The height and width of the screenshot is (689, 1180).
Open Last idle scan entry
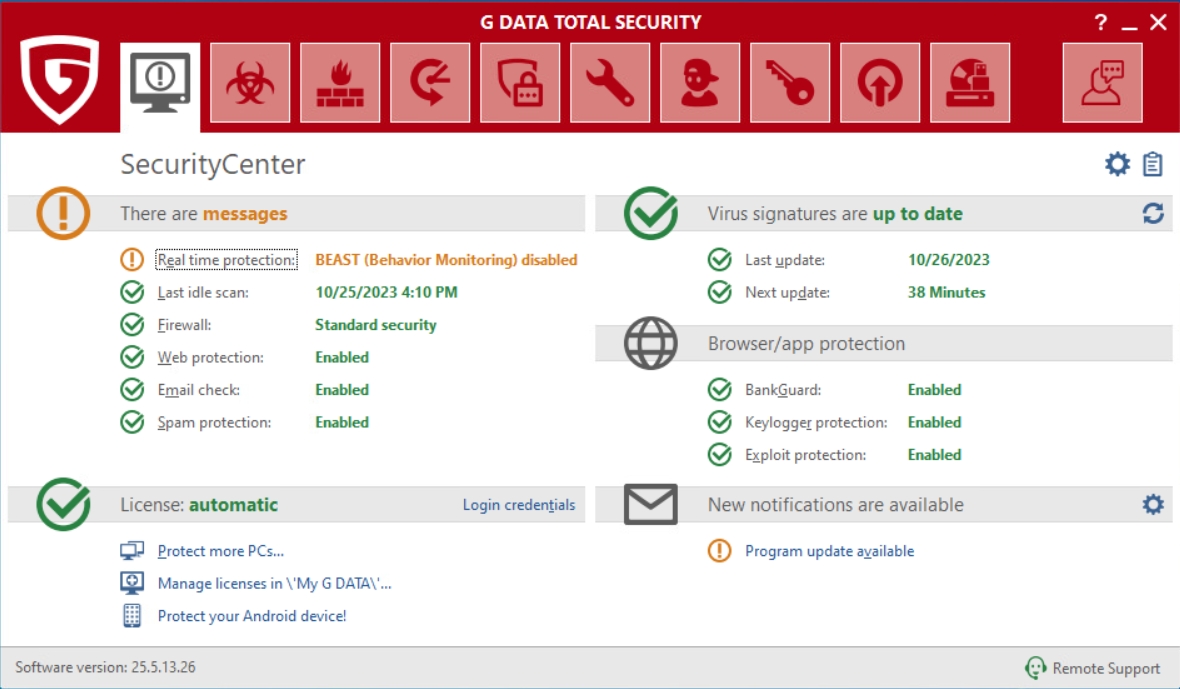[x=203, y=293]
